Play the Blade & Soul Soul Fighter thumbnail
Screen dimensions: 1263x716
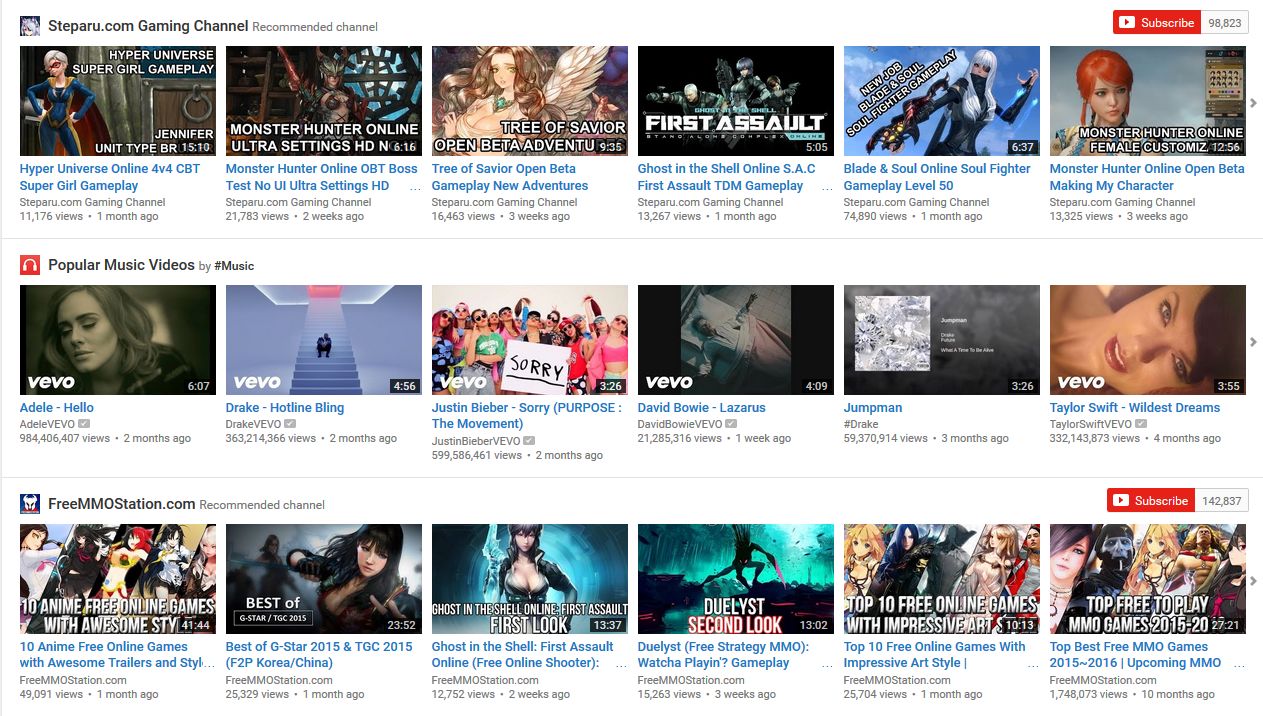coord(942,101)
